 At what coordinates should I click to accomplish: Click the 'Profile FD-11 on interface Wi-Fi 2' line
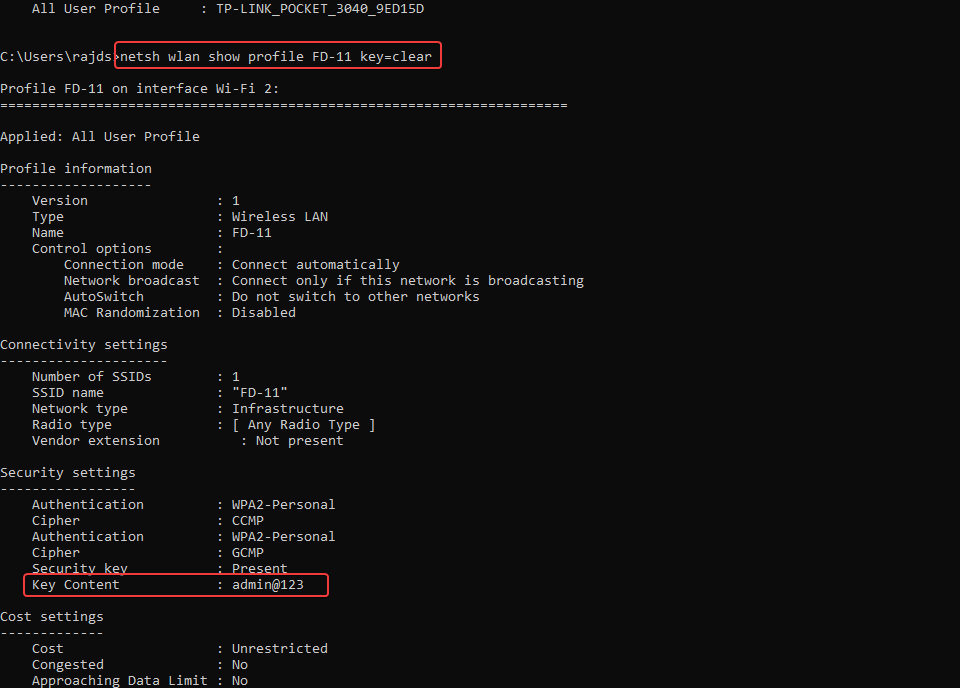click(140, 88)
